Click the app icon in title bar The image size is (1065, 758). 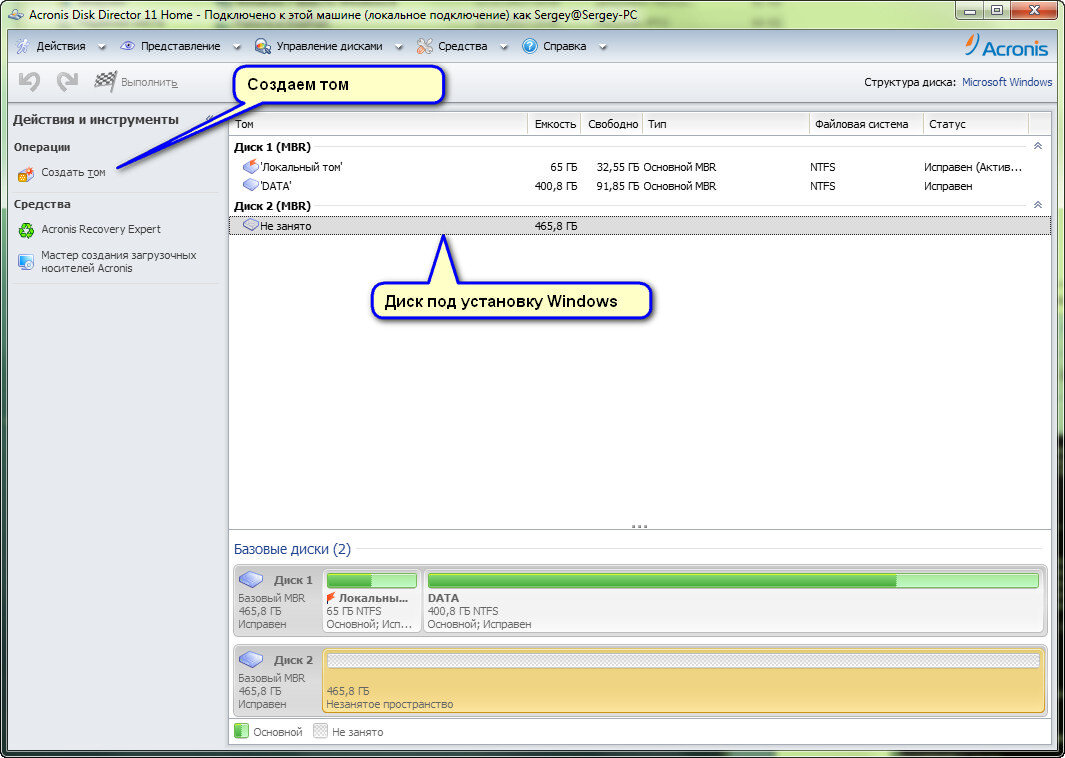click(x=16, y=14)
